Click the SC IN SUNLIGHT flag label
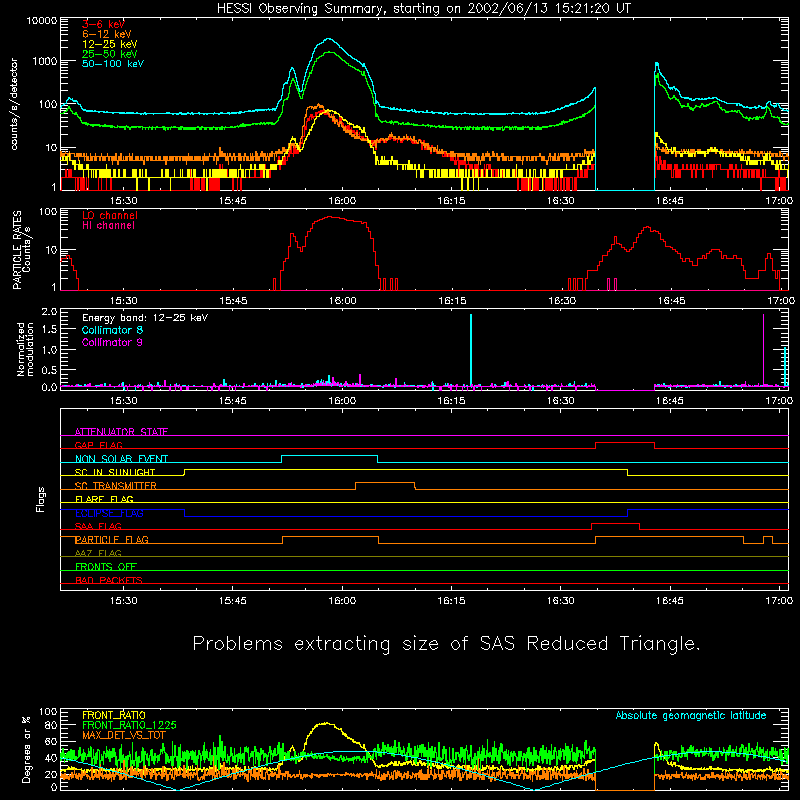 [115, 472]
